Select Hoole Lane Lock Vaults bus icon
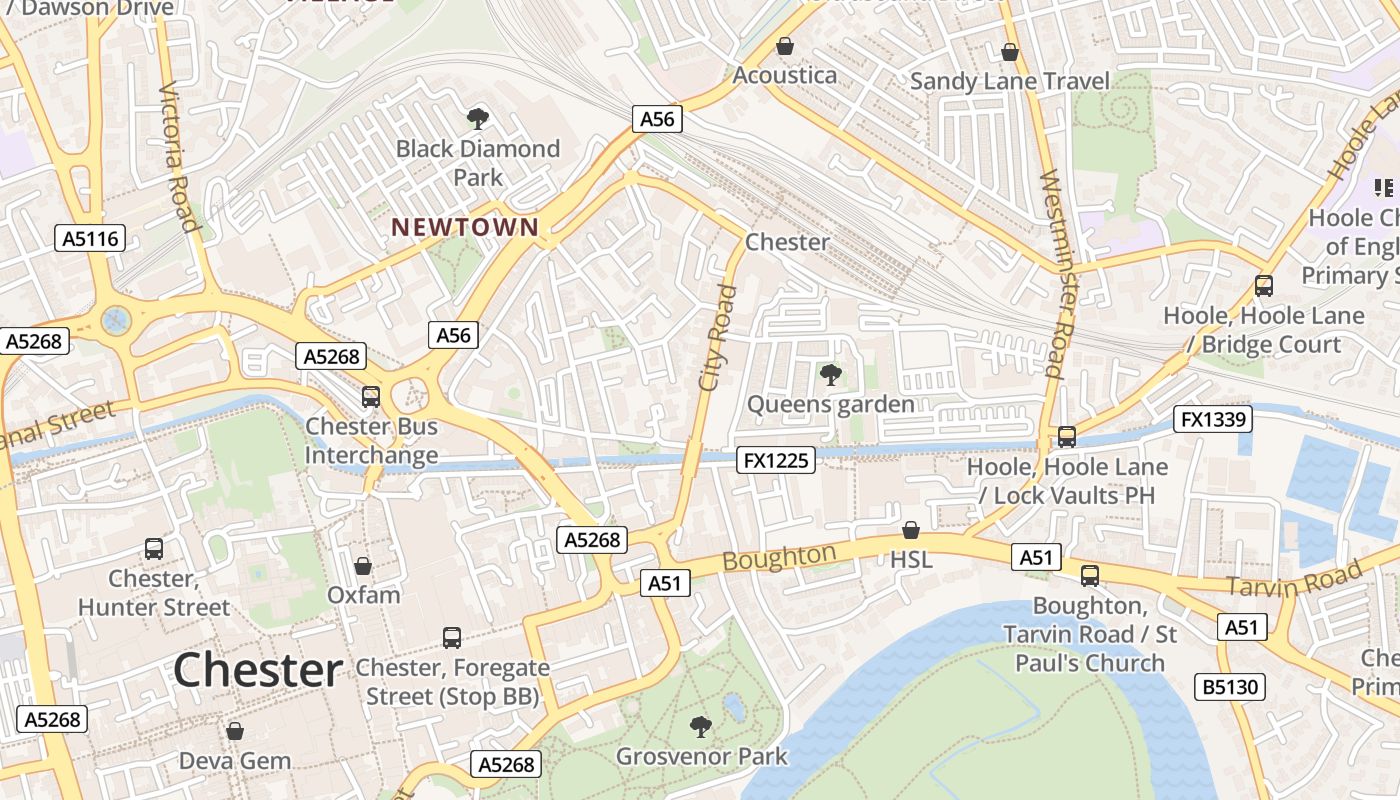The width and height of the screenshot is (1400, 800). 1067,437
